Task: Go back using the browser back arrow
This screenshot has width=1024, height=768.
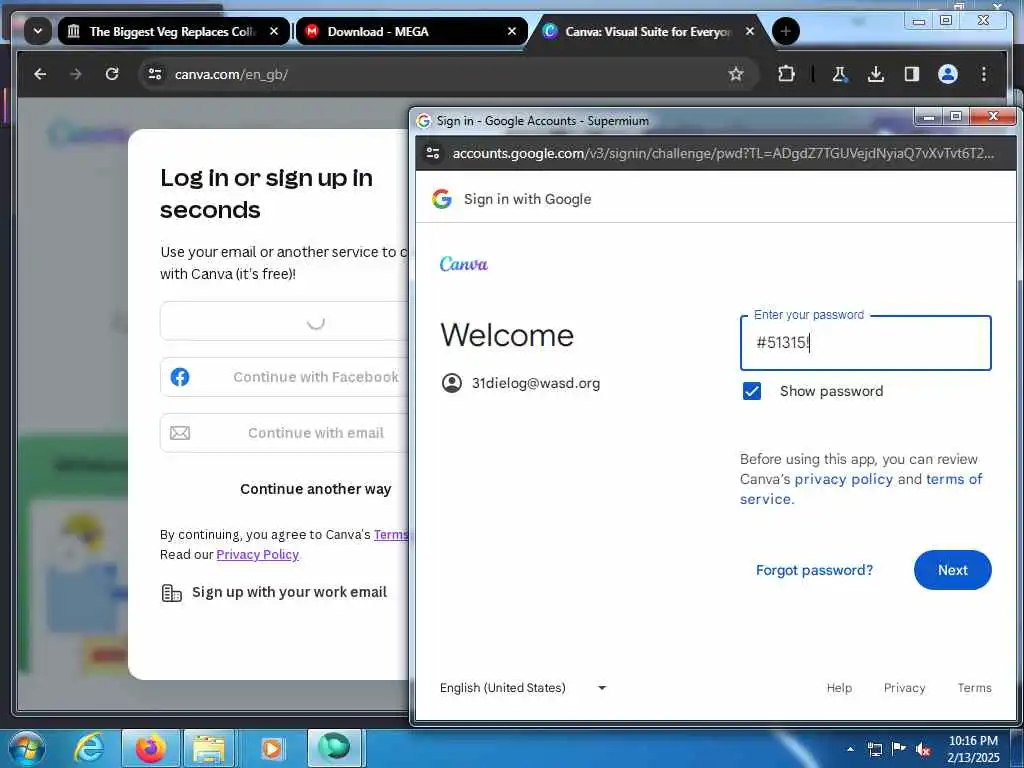Action: [x=40, y=74]
